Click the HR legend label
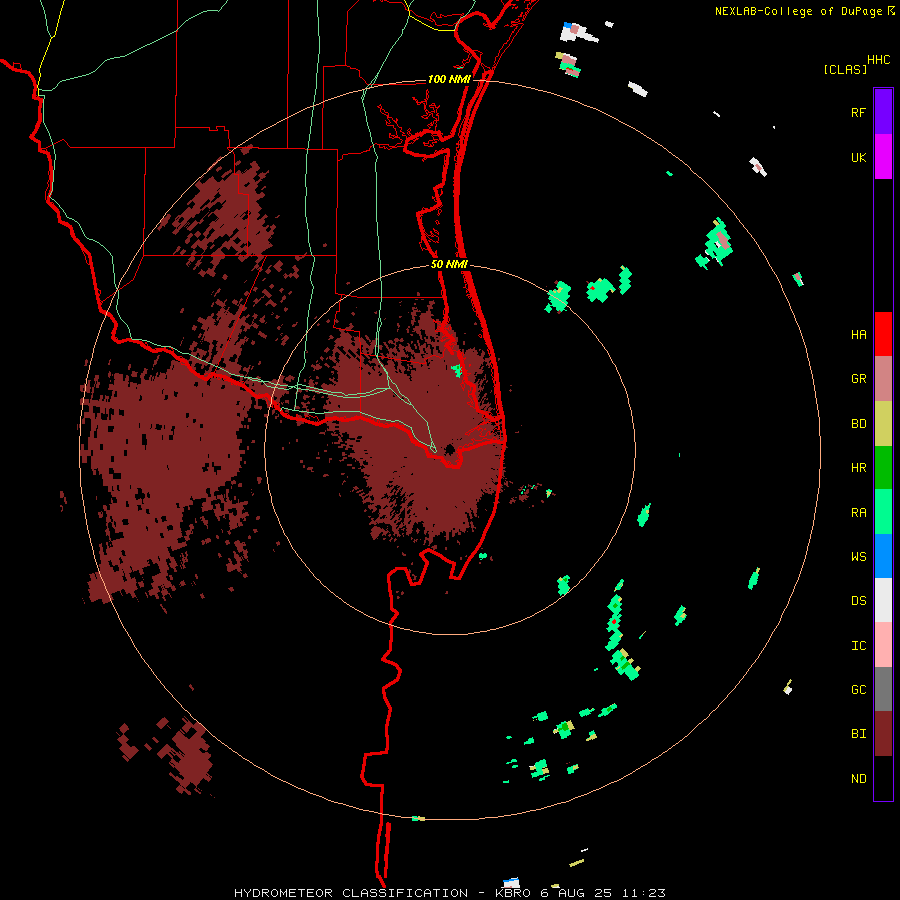This screenshot has width=900, height=900. click(858, 468)
